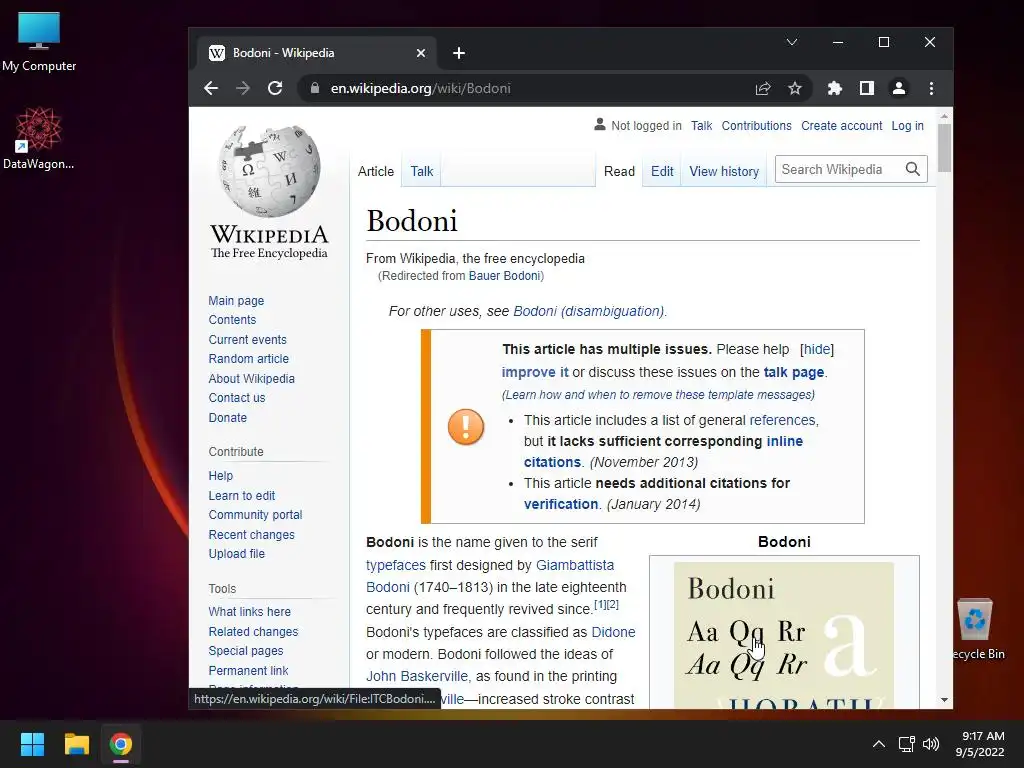1024x768 pixels.
Task: Open the View history tab
Action: [x=724, y=171]
